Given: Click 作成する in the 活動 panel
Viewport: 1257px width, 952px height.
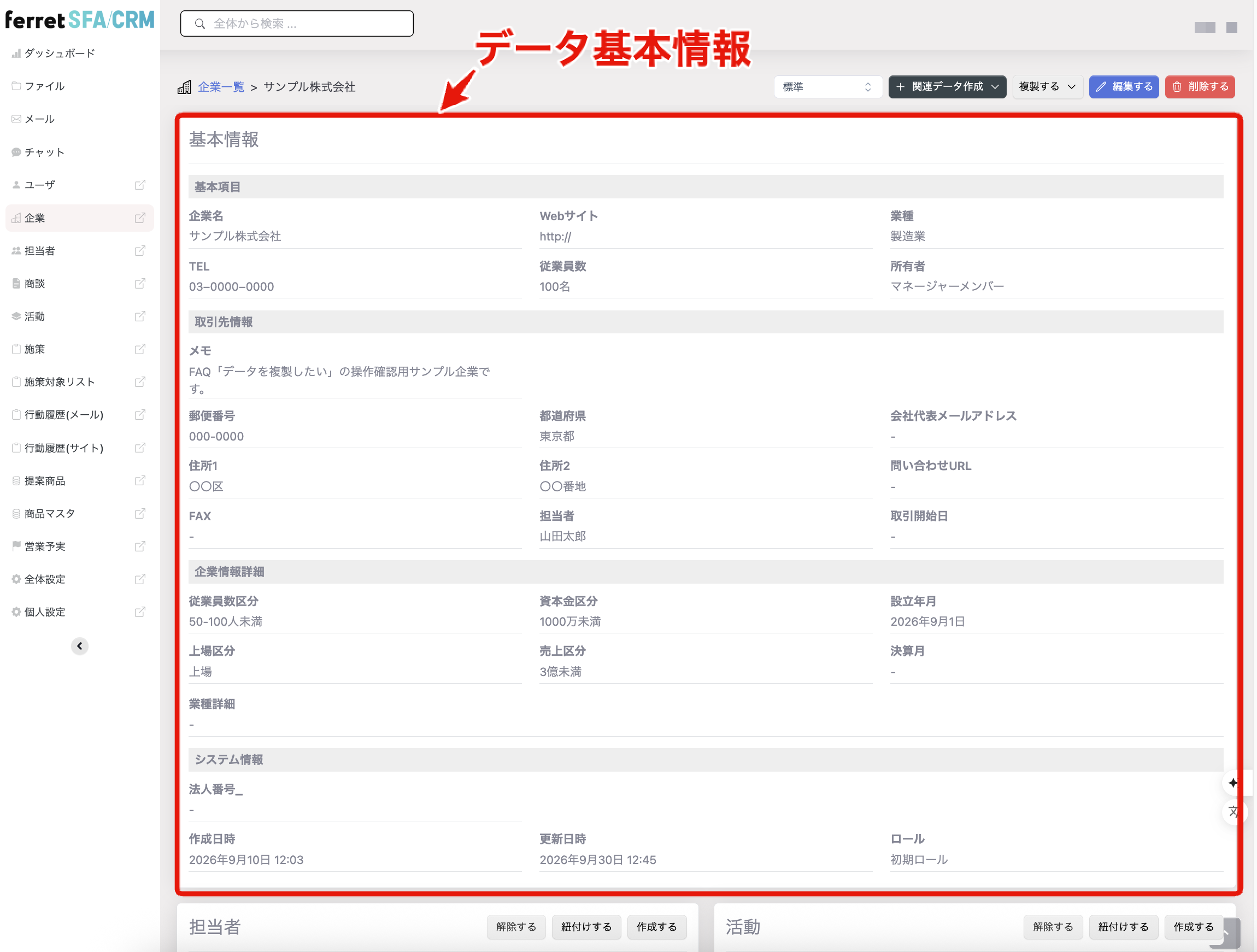Looking at the screenshot, I should [1194, 926].
